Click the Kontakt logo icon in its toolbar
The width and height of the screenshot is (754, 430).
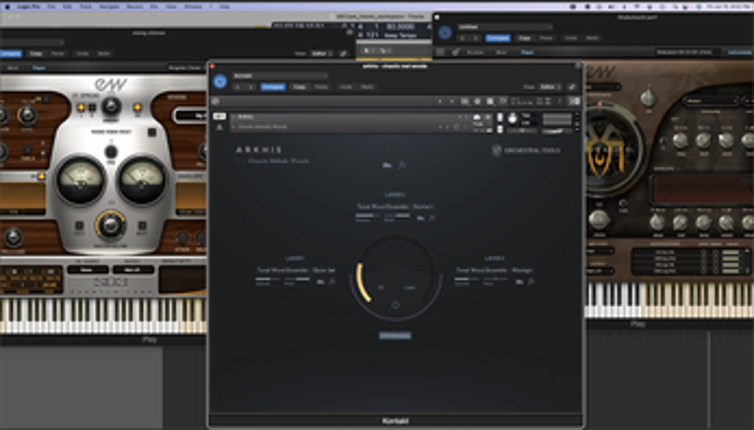point(215,101)
